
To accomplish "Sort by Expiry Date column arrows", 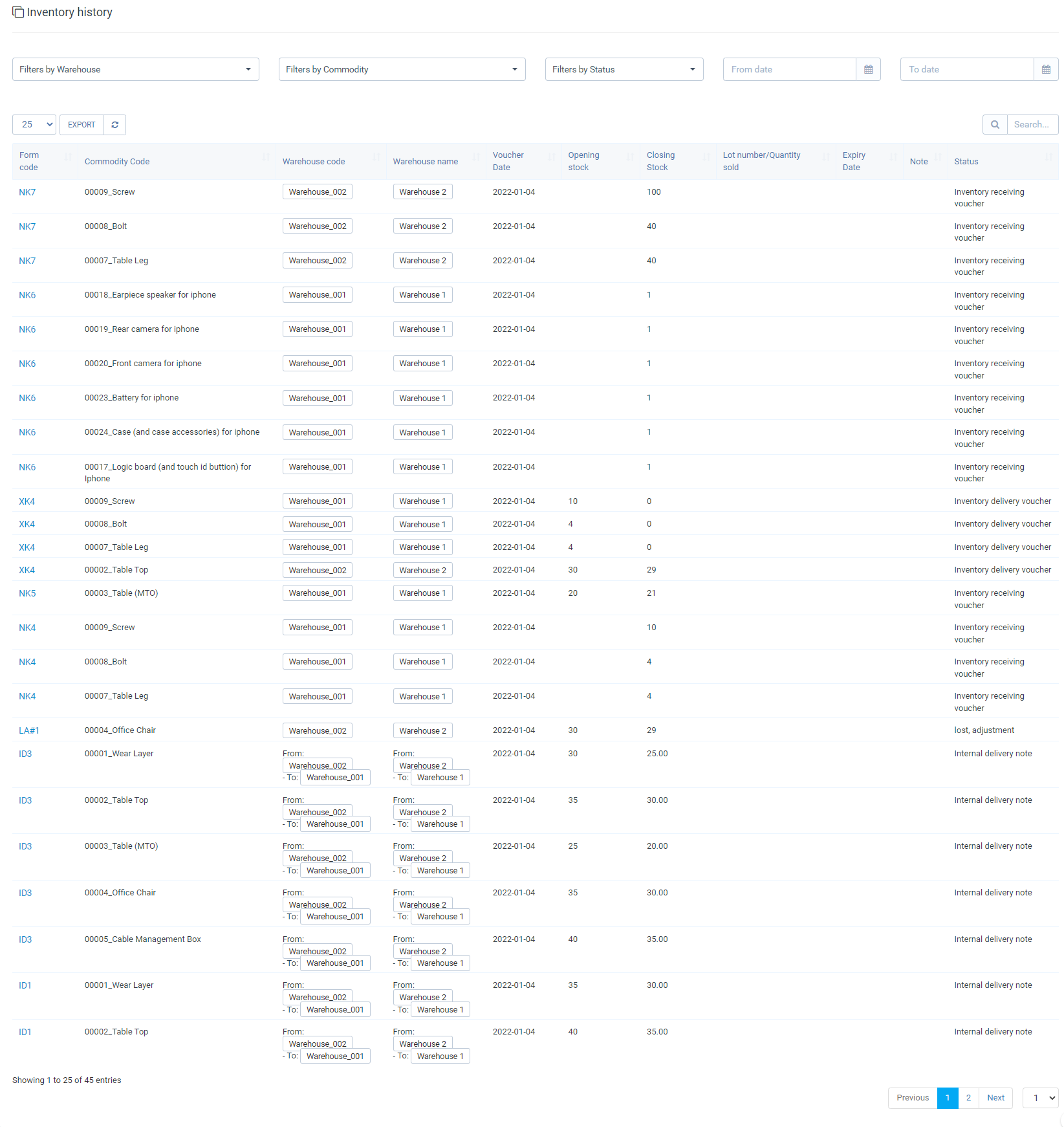I will pyautogui.click(x=893, y=157).
